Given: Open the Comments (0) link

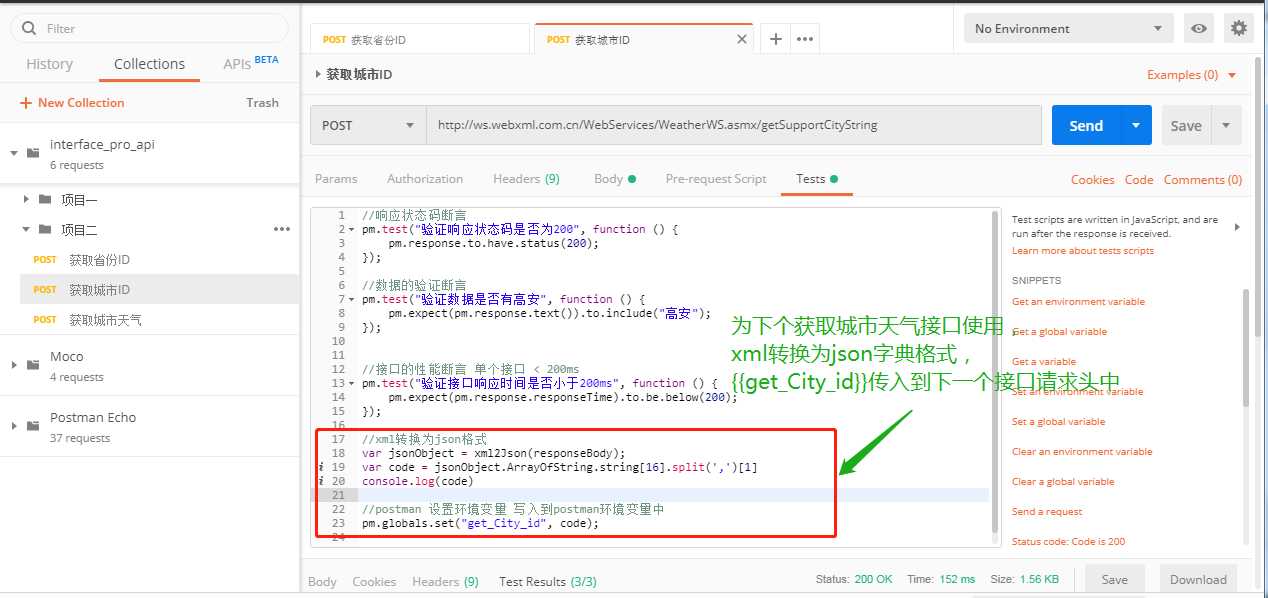Looking at the screenshot, I should [1203, 180].
